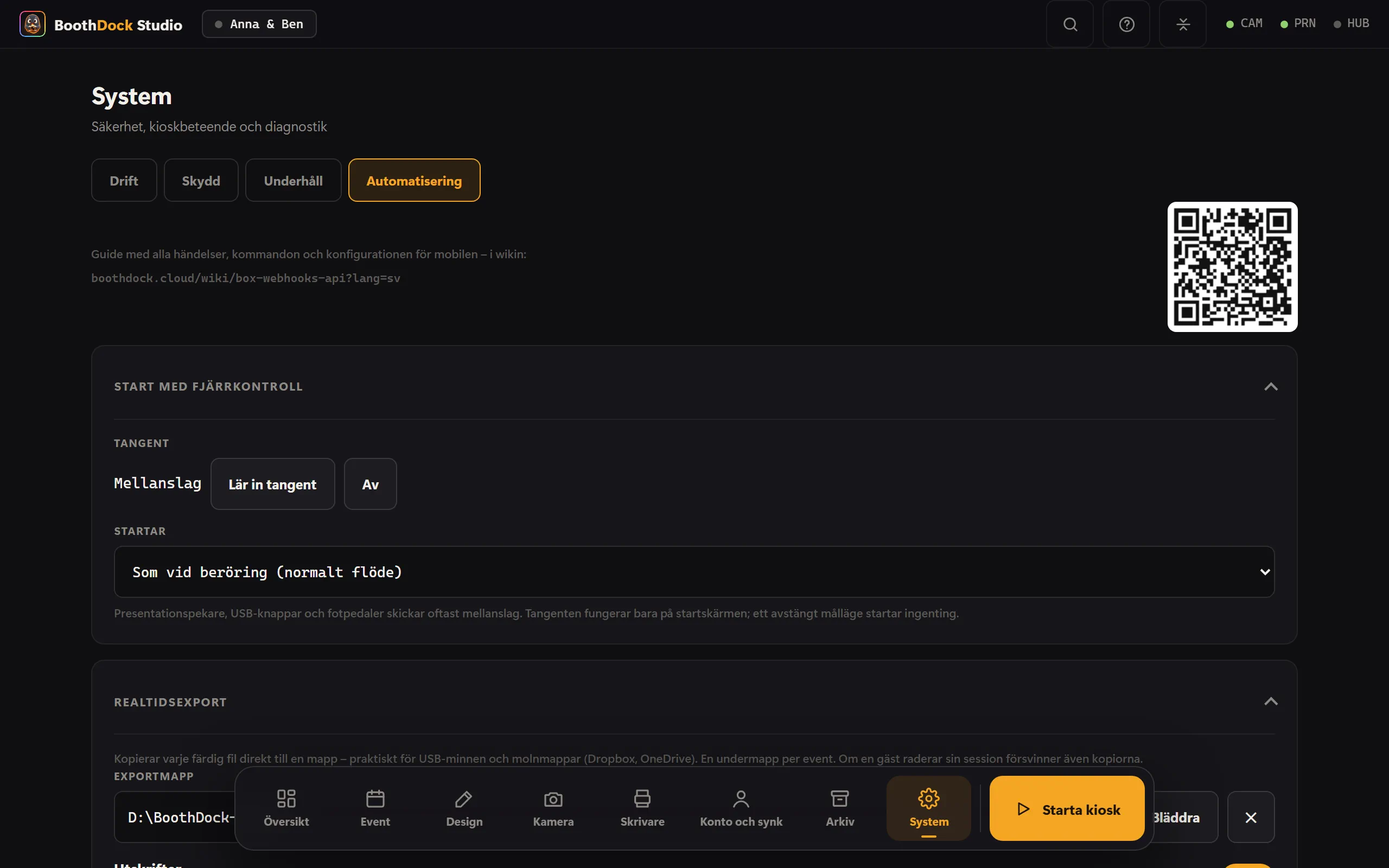1389x868 pixels.
Task: Collapse the Start med fjärrkontroll section
Action: coord(1271,386)
